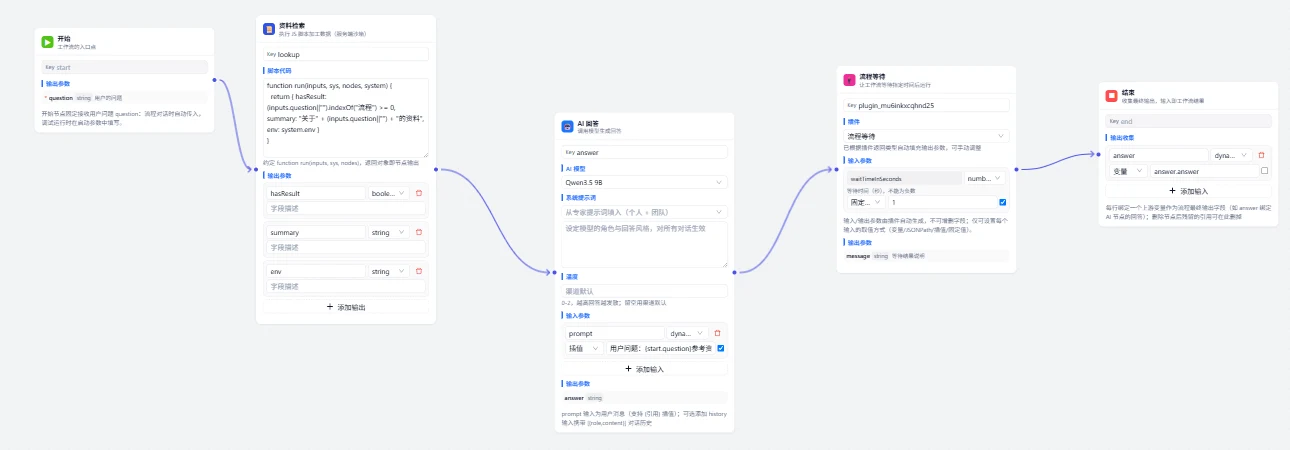Click the answer name field in the 结束 node

coord(1158,155)
